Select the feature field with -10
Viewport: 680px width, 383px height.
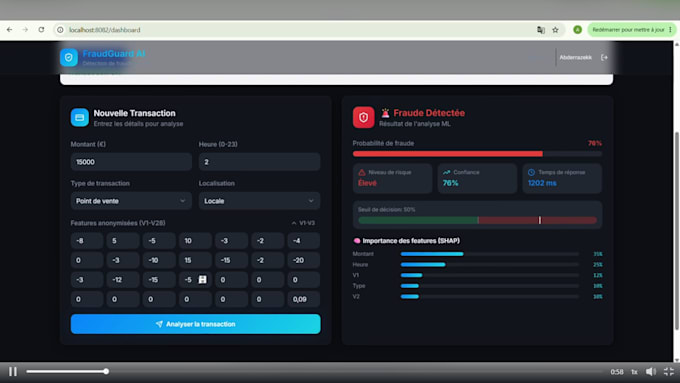159,260
